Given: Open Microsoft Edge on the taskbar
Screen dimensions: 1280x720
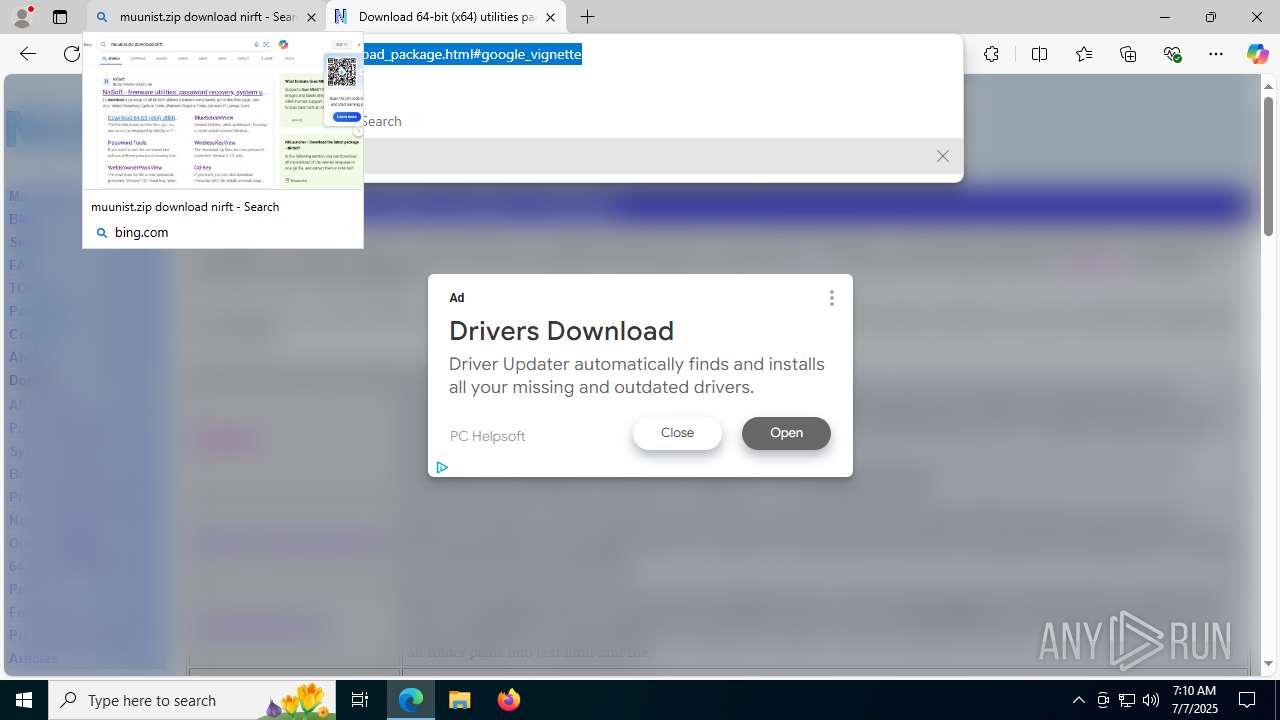Looking at the screenshot, I should click(411, 700).
